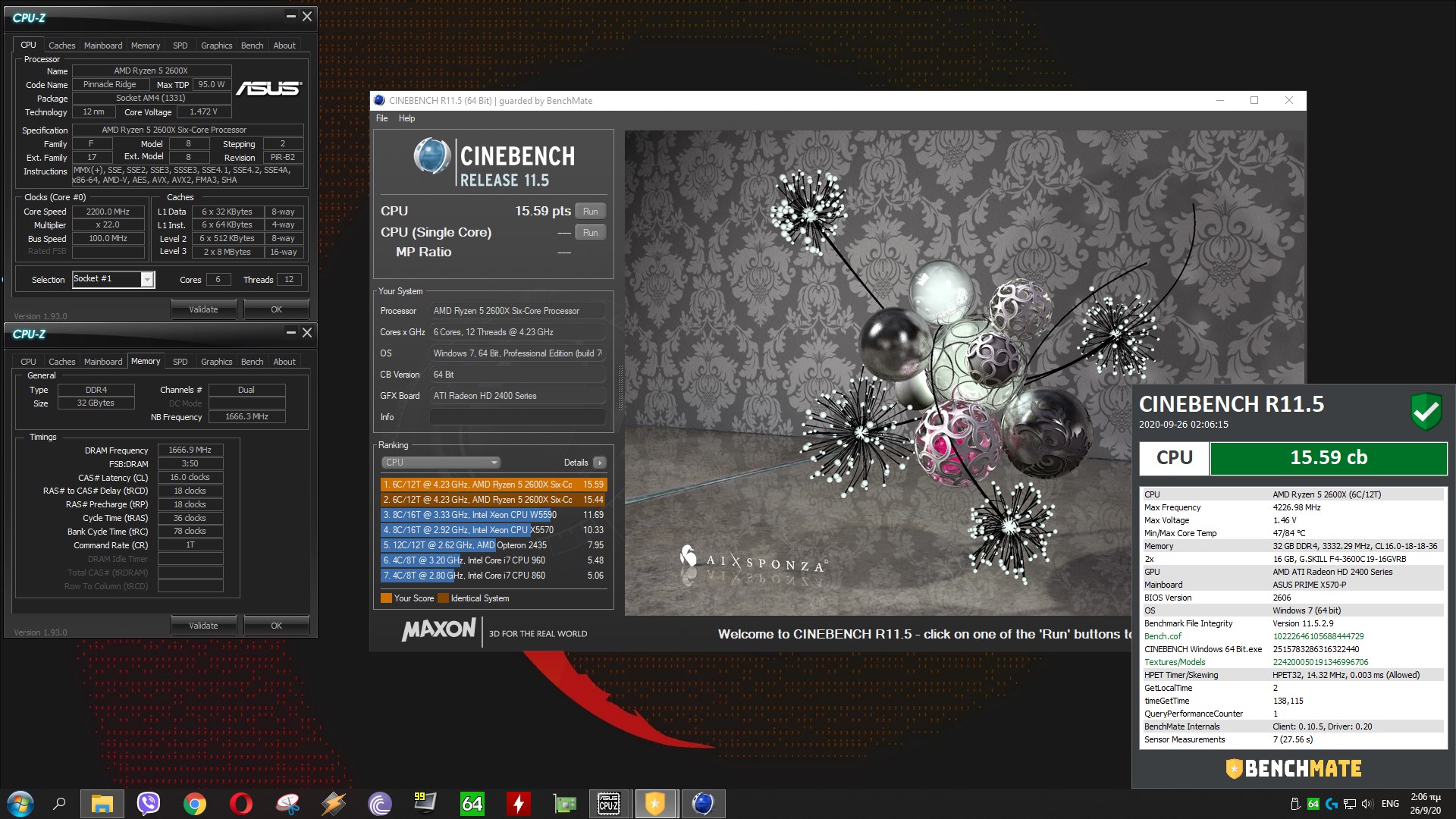
Task: Launch Viber from the taskbar
Action: [149, 804]
